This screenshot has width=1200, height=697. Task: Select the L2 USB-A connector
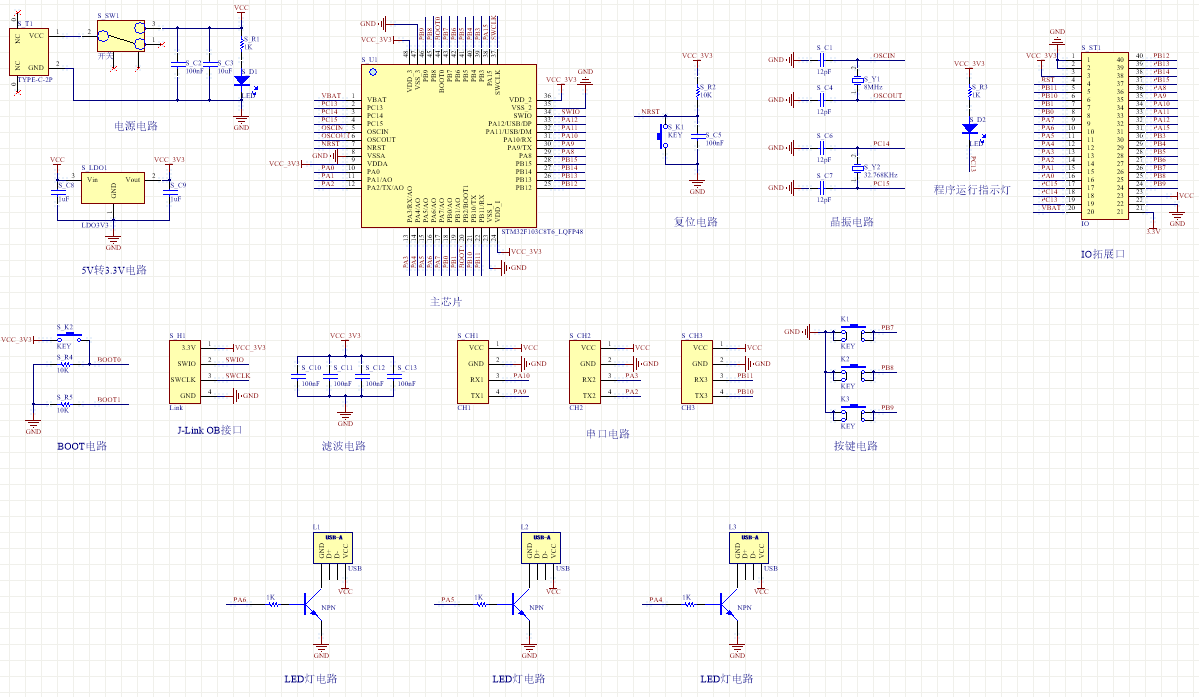point(542,547)
